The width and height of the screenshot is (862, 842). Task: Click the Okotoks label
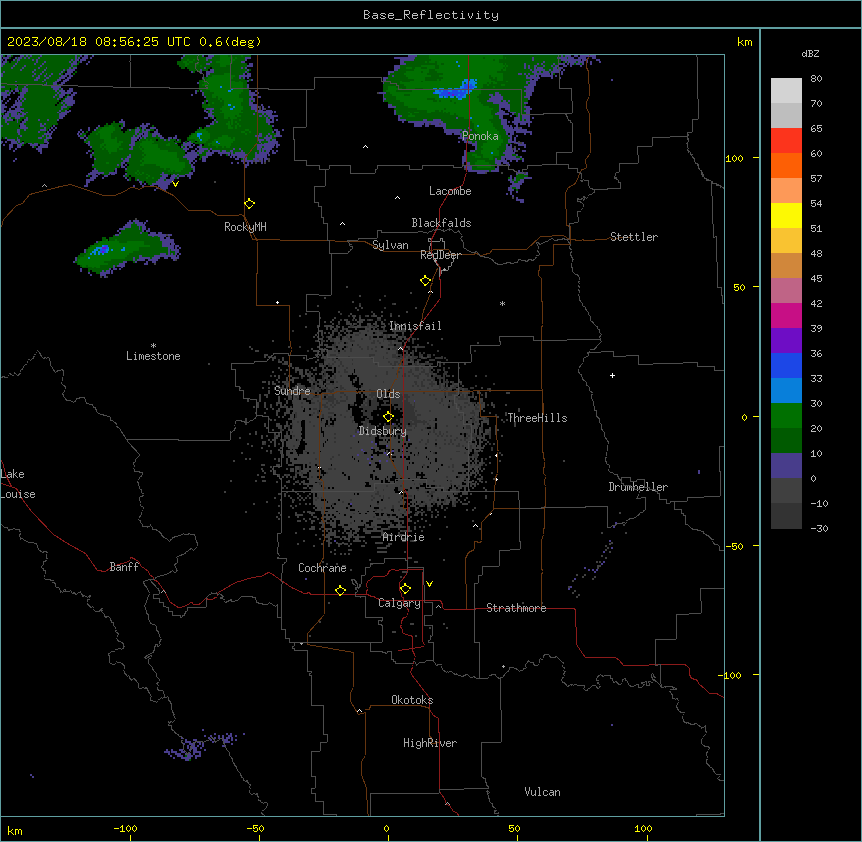click(x=412, y=700)
